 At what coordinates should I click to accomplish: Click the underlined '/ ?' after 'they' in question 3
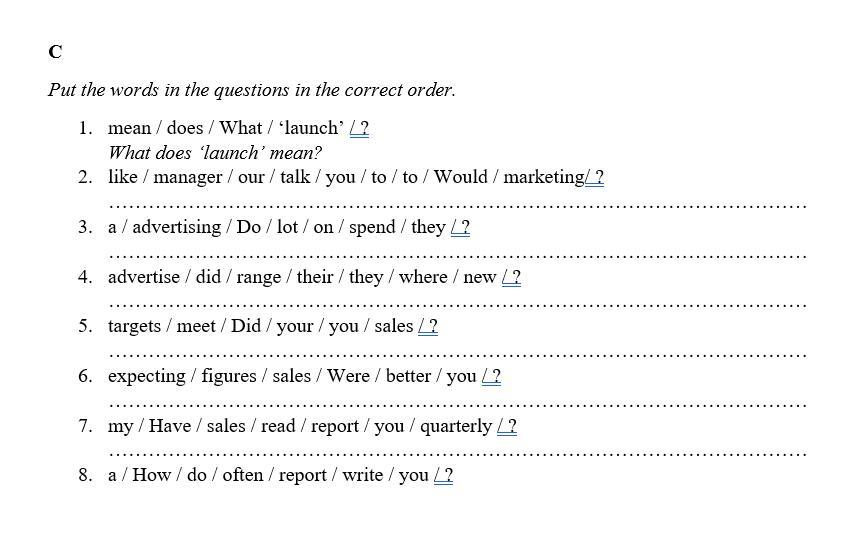pyautogui.click(x=460, y=227)
